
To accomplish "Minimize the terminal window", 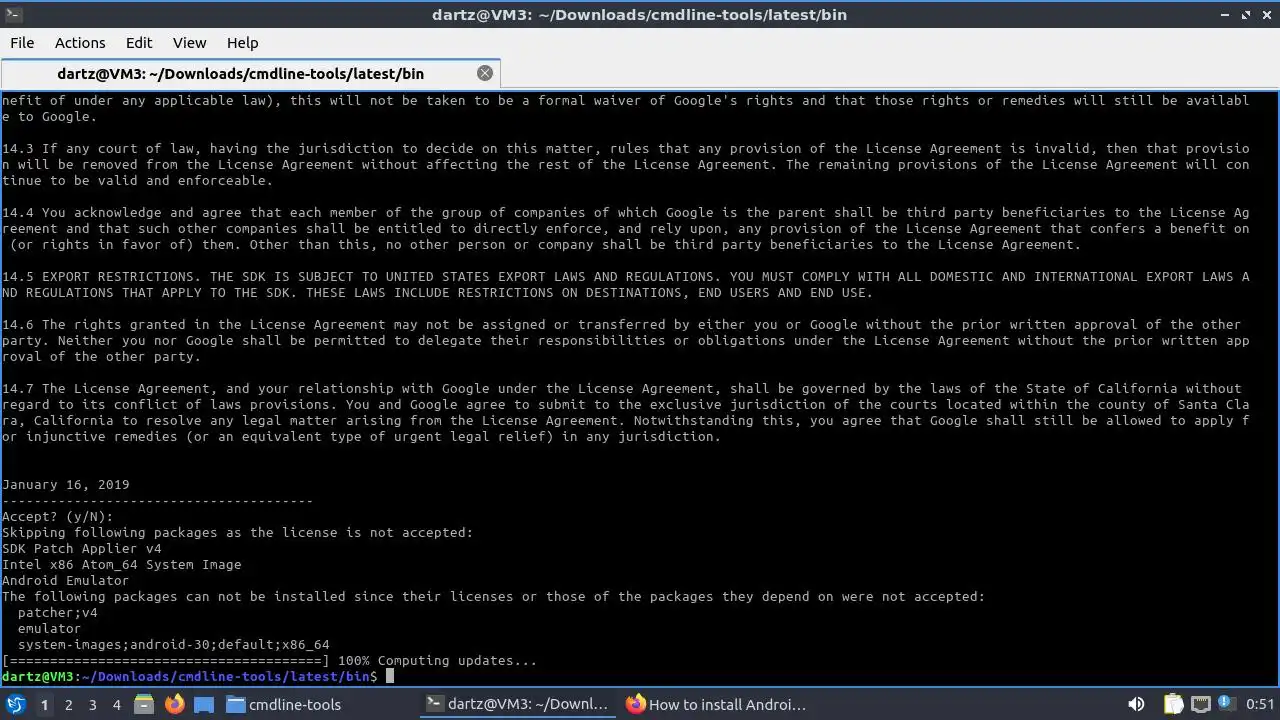I will pos(1226,14).
